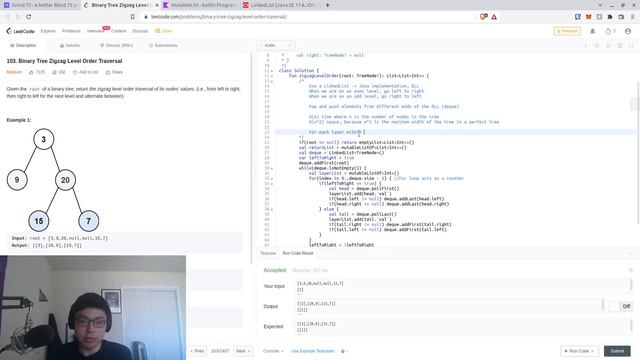The width and height of the screenshot is (640, 360).
Task: Collapse code fold at class Solution line
Action: [x=272, y=71]
